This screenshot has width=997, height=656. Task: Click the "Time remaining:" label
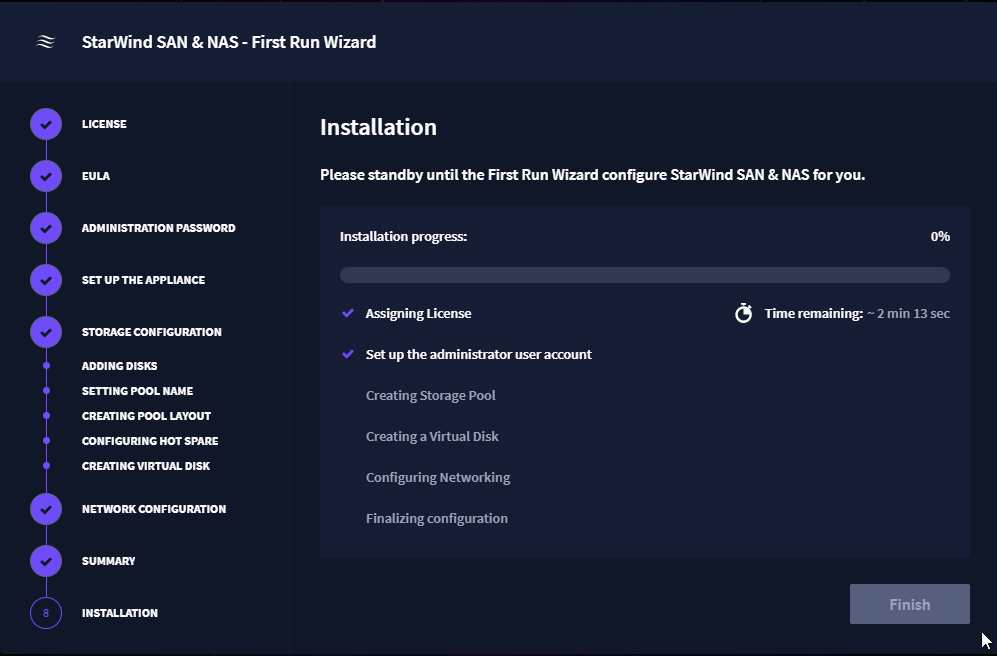[813, 313]
